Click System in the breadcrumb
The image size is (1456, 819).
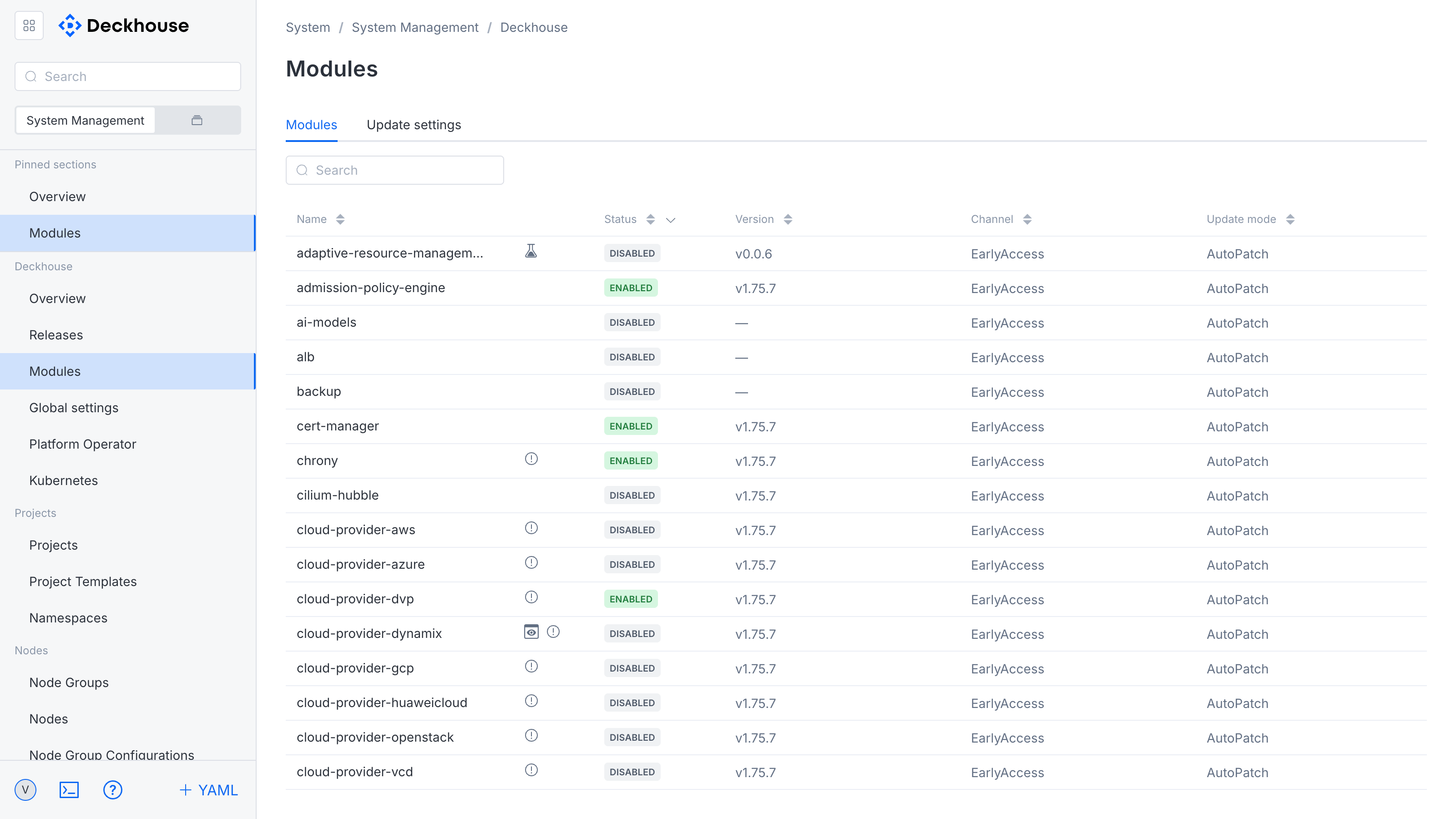pyautogui.click(x=308, y=27)
